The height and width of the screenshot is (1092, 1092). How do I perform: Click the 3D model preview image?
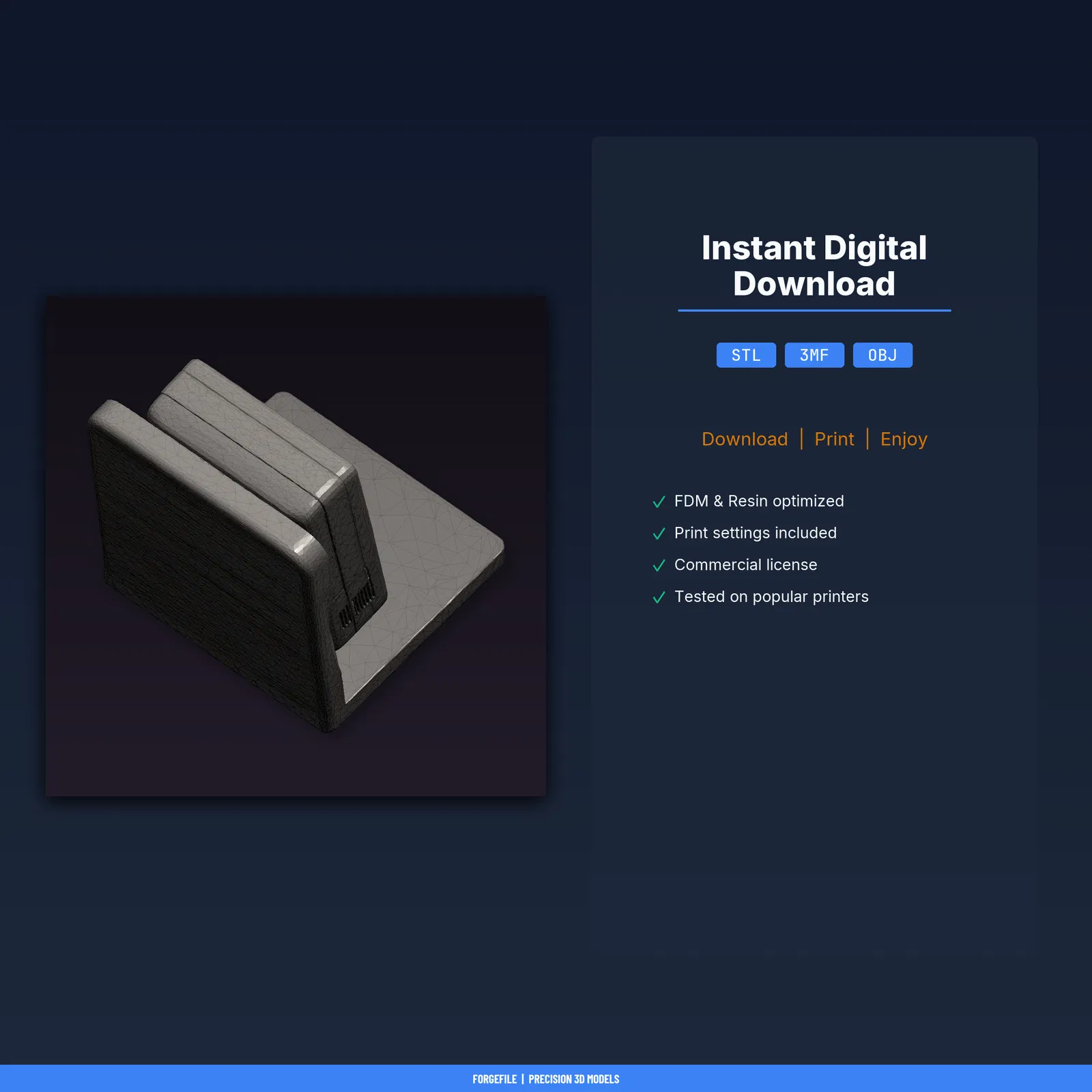[296, 546]
